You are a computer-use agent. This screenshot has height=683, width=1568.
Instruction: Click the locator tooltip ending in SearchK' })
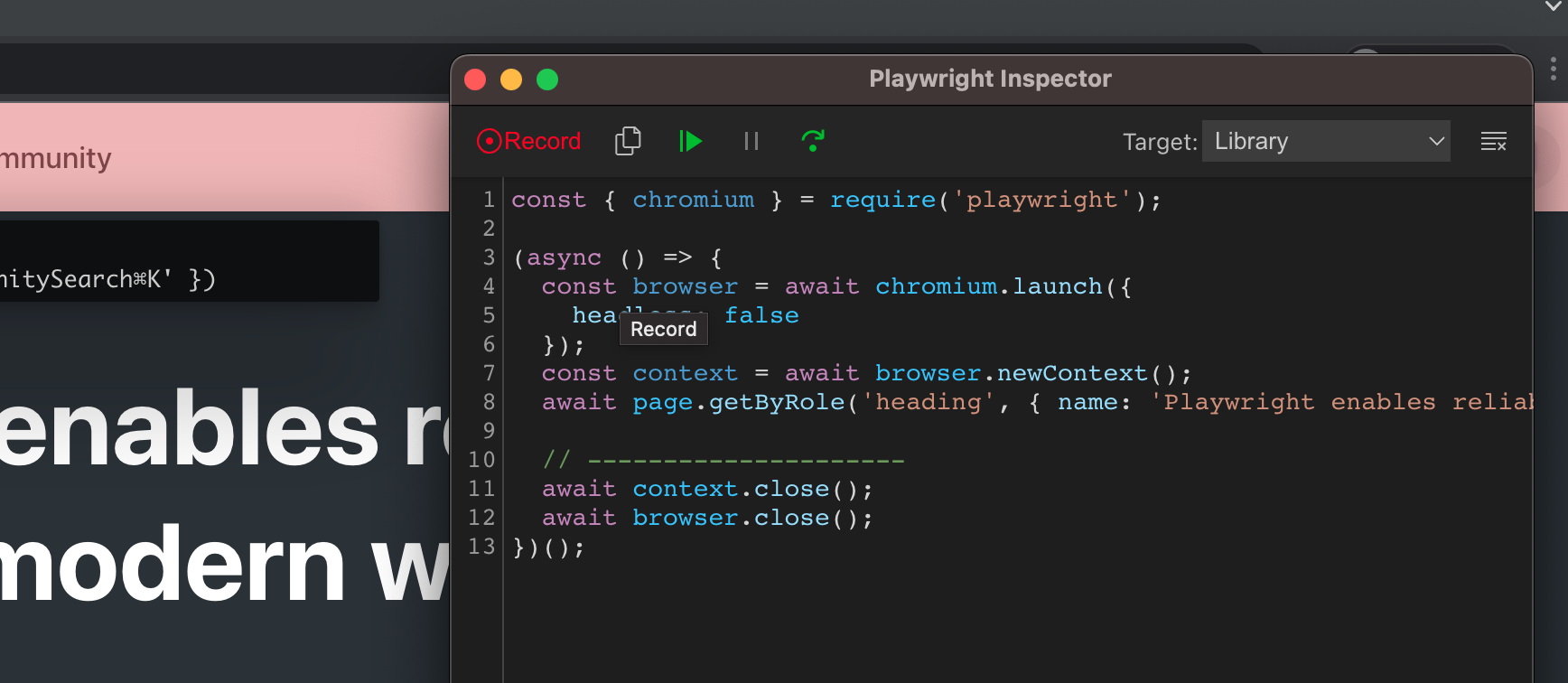(189, 261)
